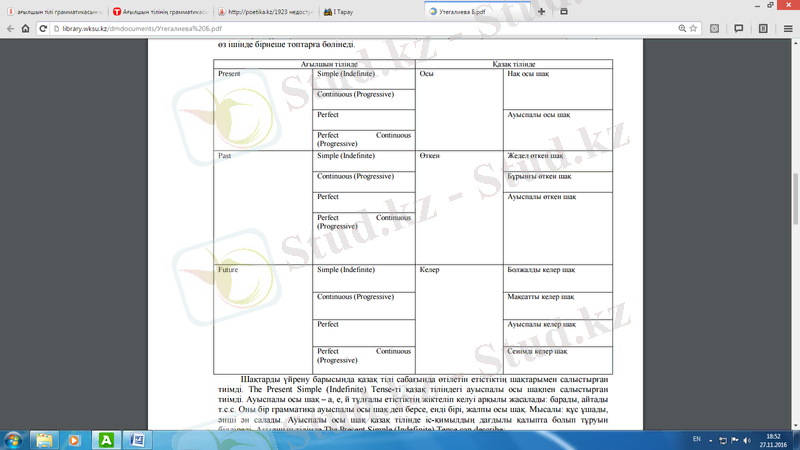Viewport: 800px width, 450px height.
Task: Open the browser main menu icon
Action: click(788, 29)
